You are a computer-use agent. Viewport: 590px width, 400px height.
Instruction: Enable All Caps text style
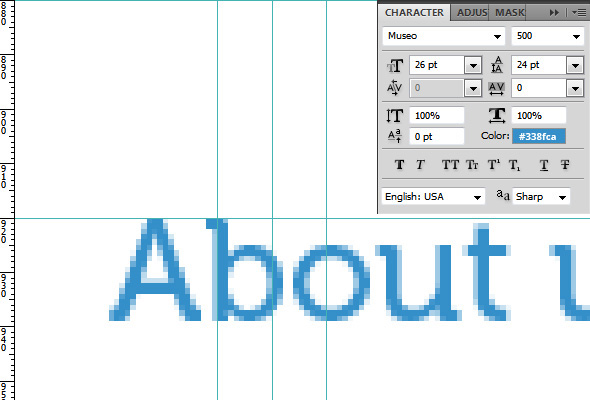point(450,164)
